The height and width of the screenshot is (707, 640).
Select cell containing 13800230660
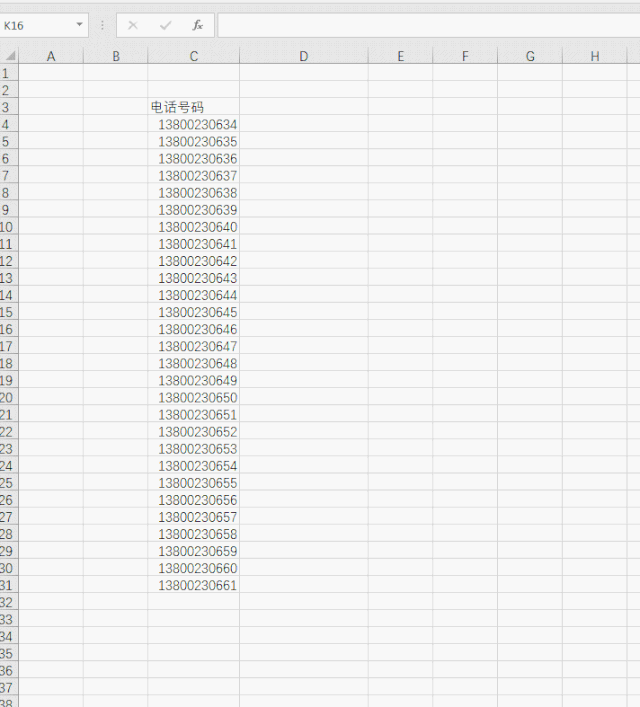193,568
